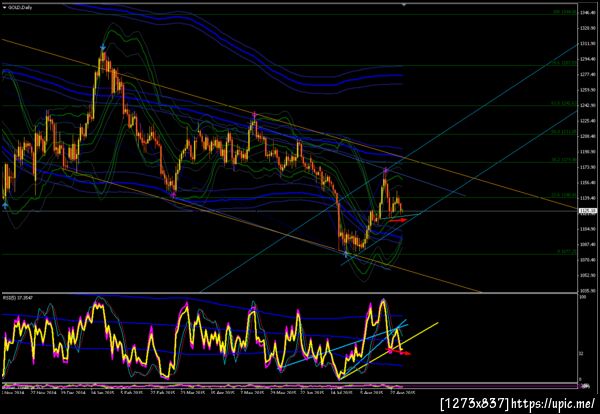Click the 1087.40 price axis label
Screen dimensions: 600x414
588,244
